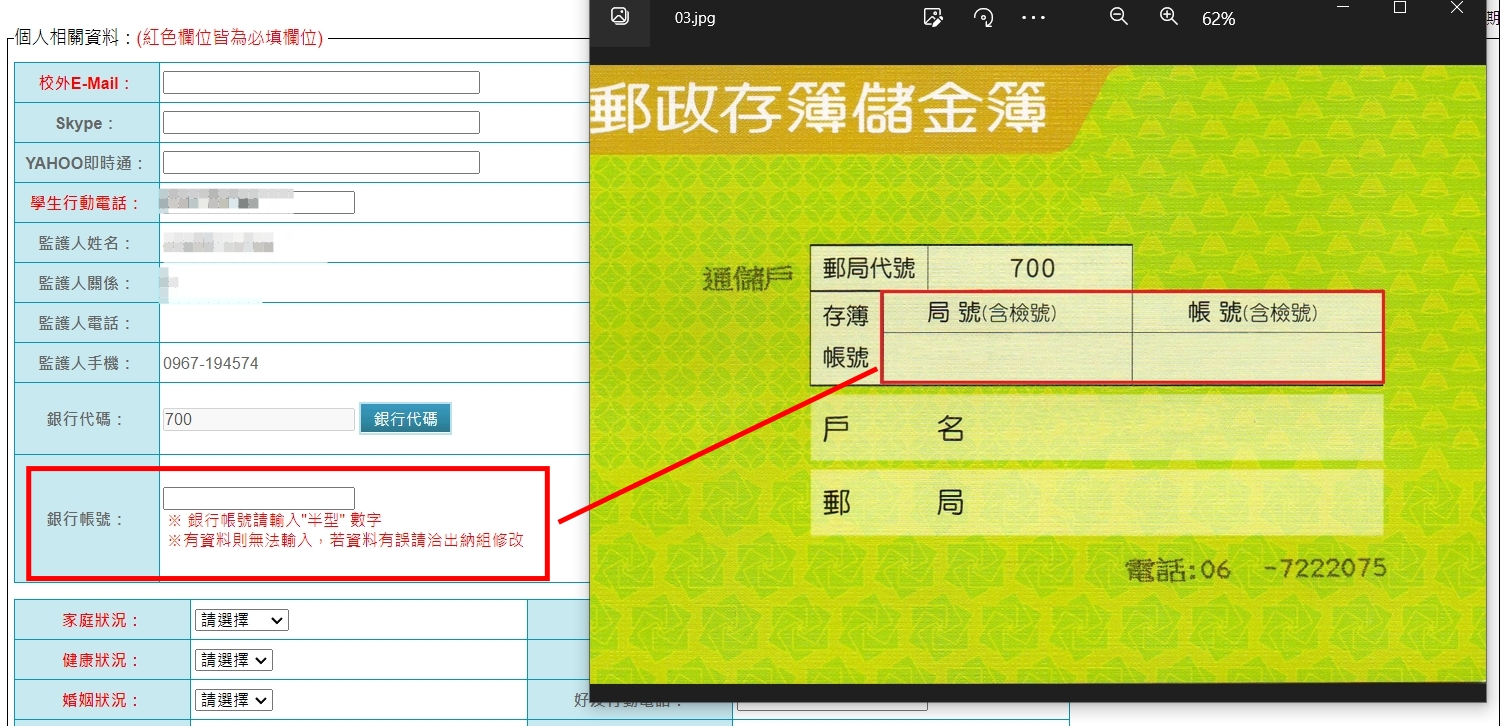Click the photo viewer image icon
The width and height of the screenshot is (1500, 726).
coord(620,17)
